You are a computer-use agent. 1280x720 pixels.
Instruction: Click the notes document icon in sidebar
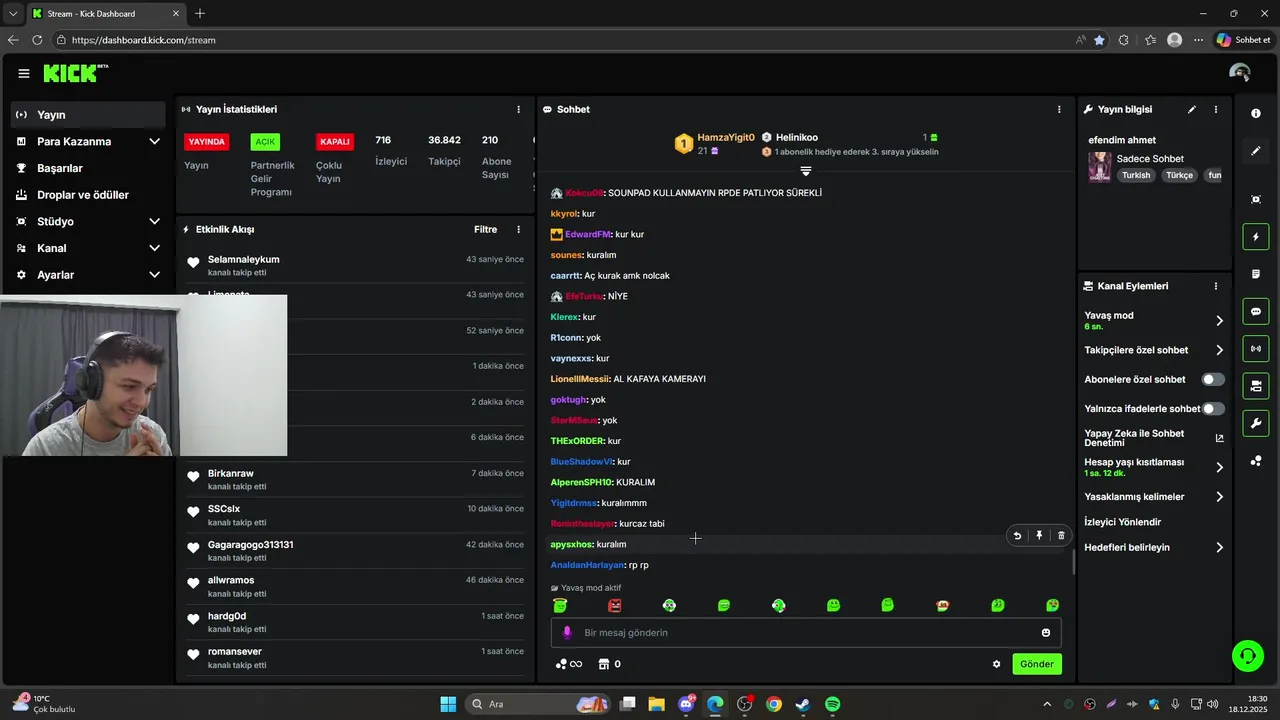pyautogui.click(x=1256, y=274)
